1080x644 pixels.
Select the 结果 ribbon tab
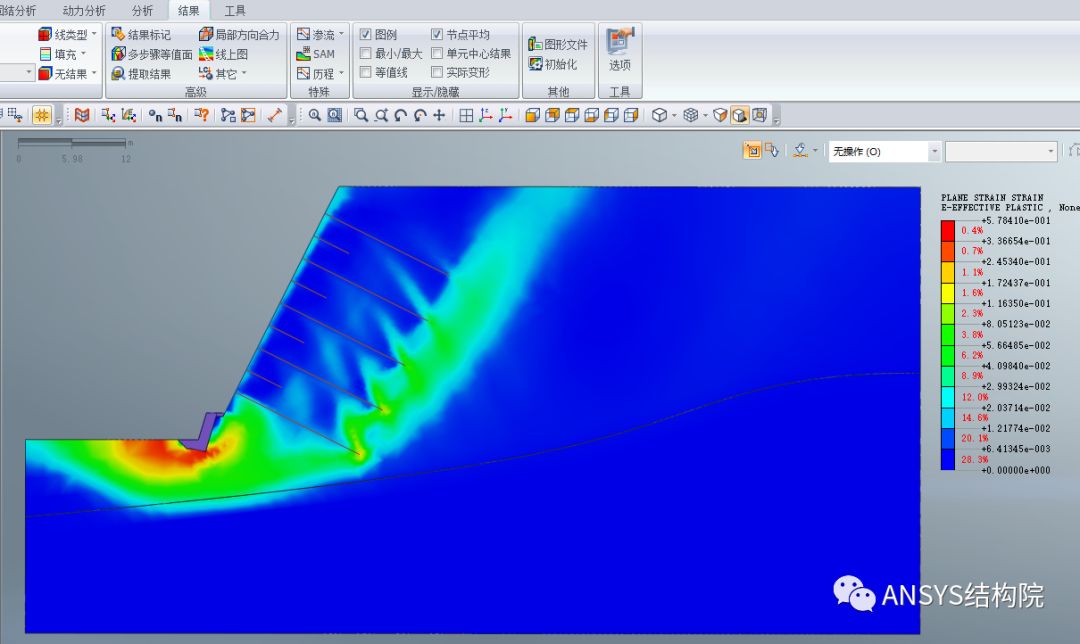click(x=189, y=10)
